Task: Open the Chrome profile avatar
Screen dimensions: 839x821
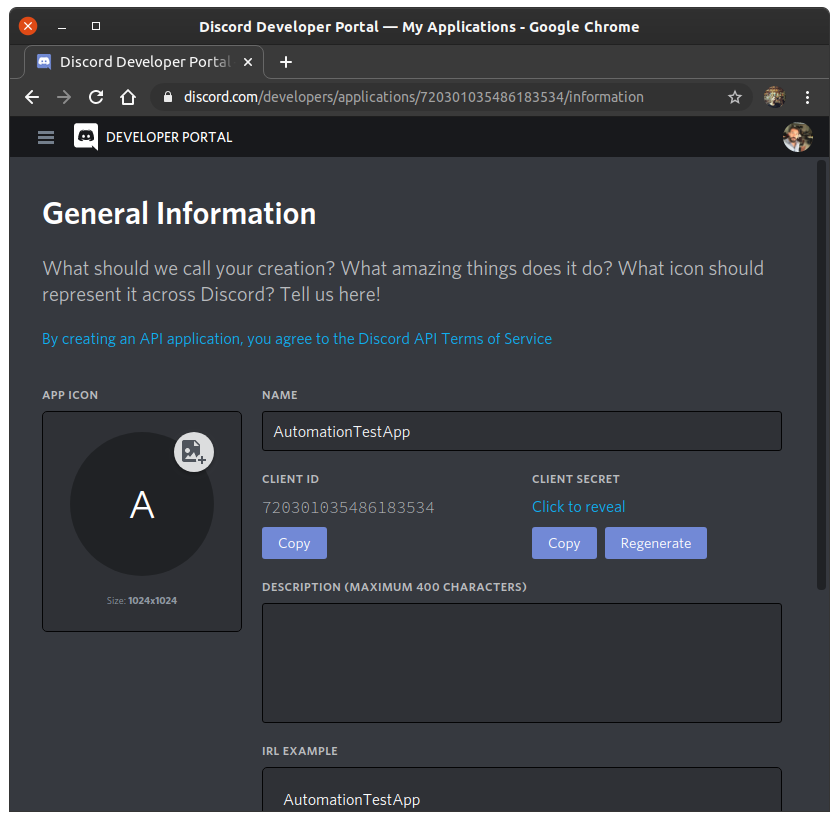Action: pos(774,97)
